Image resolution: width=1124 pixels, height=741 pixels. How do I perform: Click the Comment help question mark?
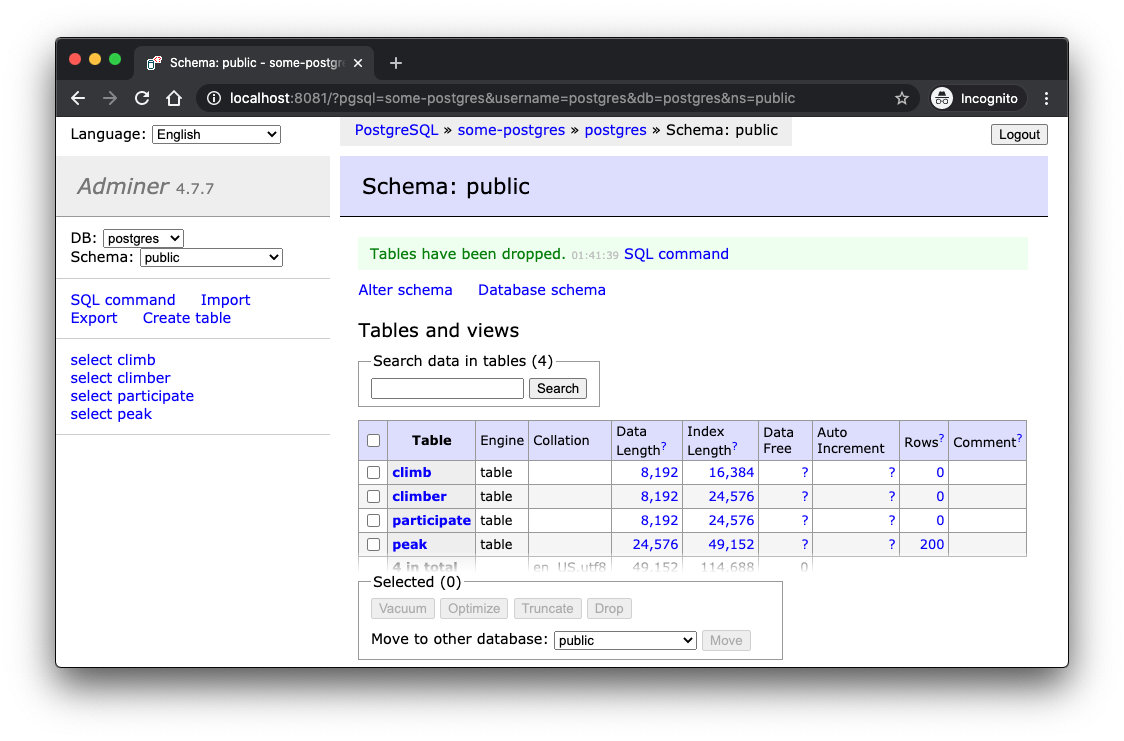coord(1019,438)
